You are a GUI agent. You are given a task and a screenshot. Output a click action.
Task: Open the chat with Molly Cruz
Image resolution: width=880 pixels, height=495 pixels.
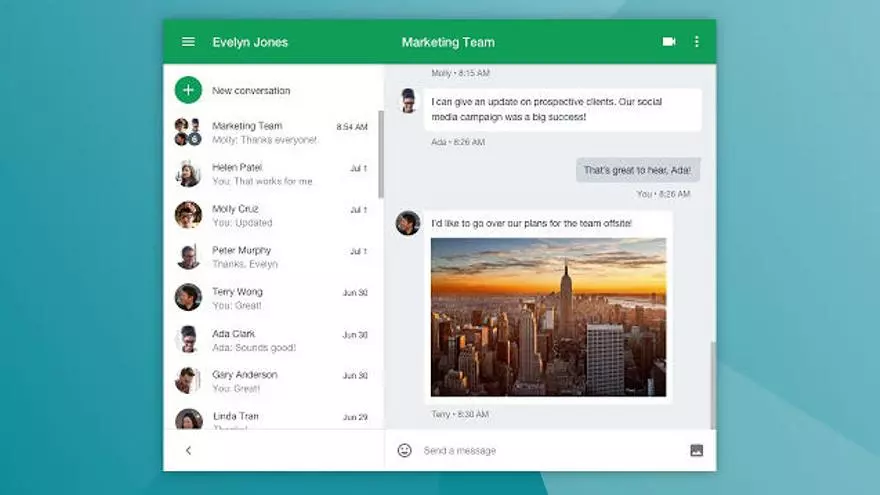[270, 215]
